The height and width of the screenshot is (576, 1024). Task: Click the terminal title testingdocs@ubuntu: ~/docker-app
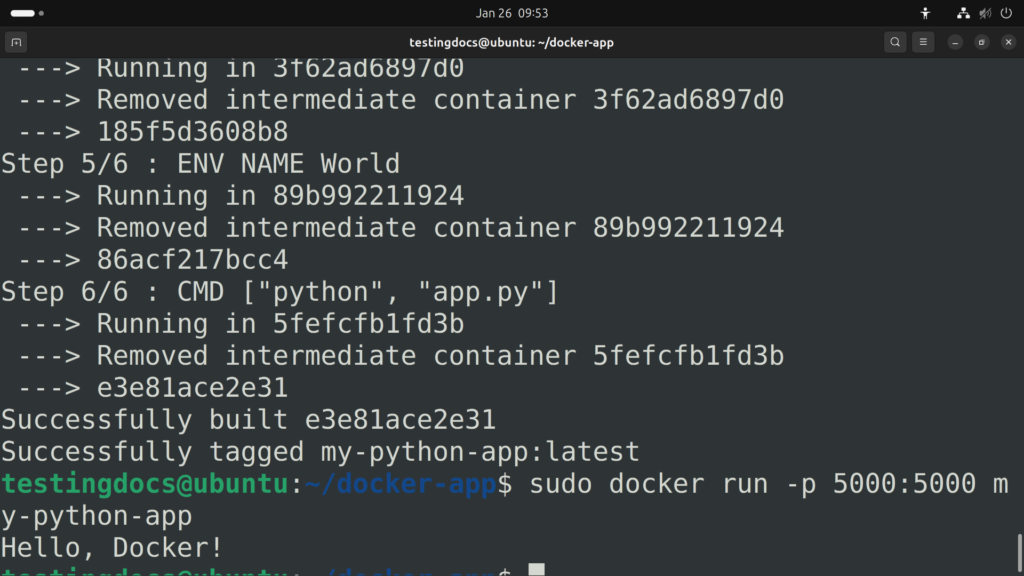point(511,42)
